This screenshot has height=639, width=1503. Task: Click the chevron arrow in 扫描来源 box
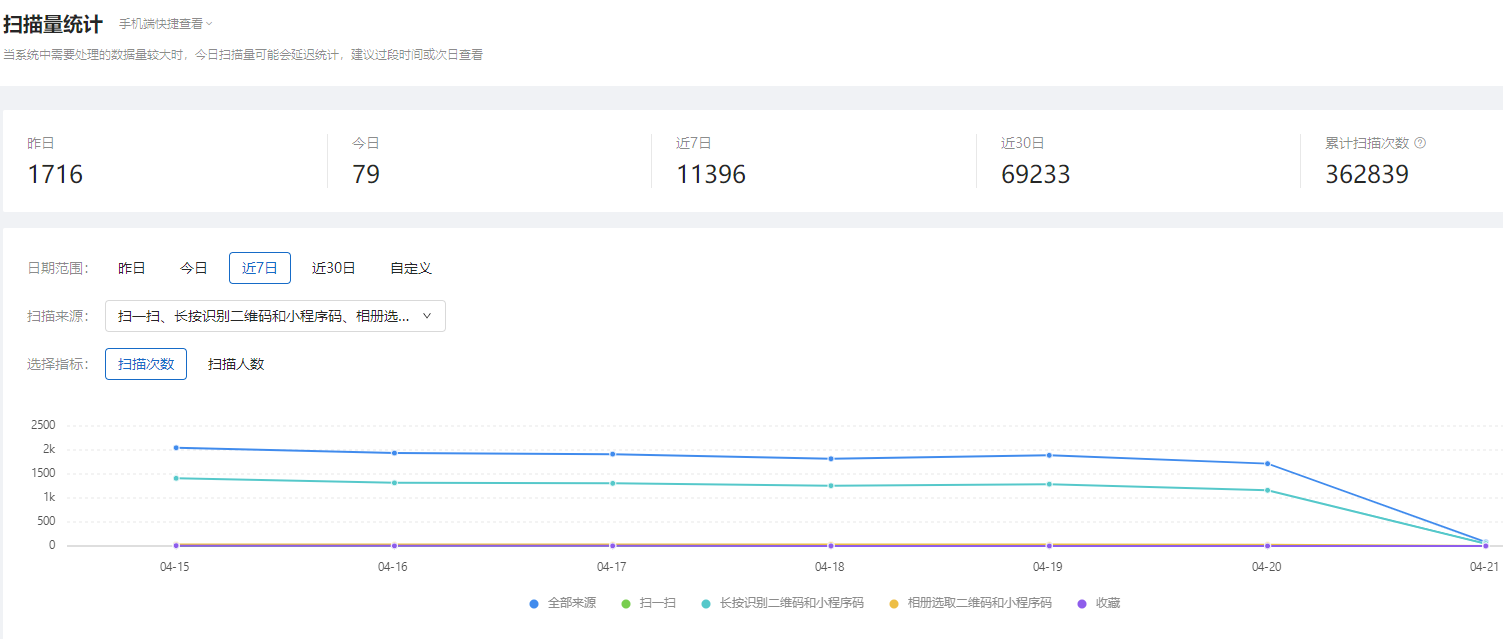(x=427, y=316)
